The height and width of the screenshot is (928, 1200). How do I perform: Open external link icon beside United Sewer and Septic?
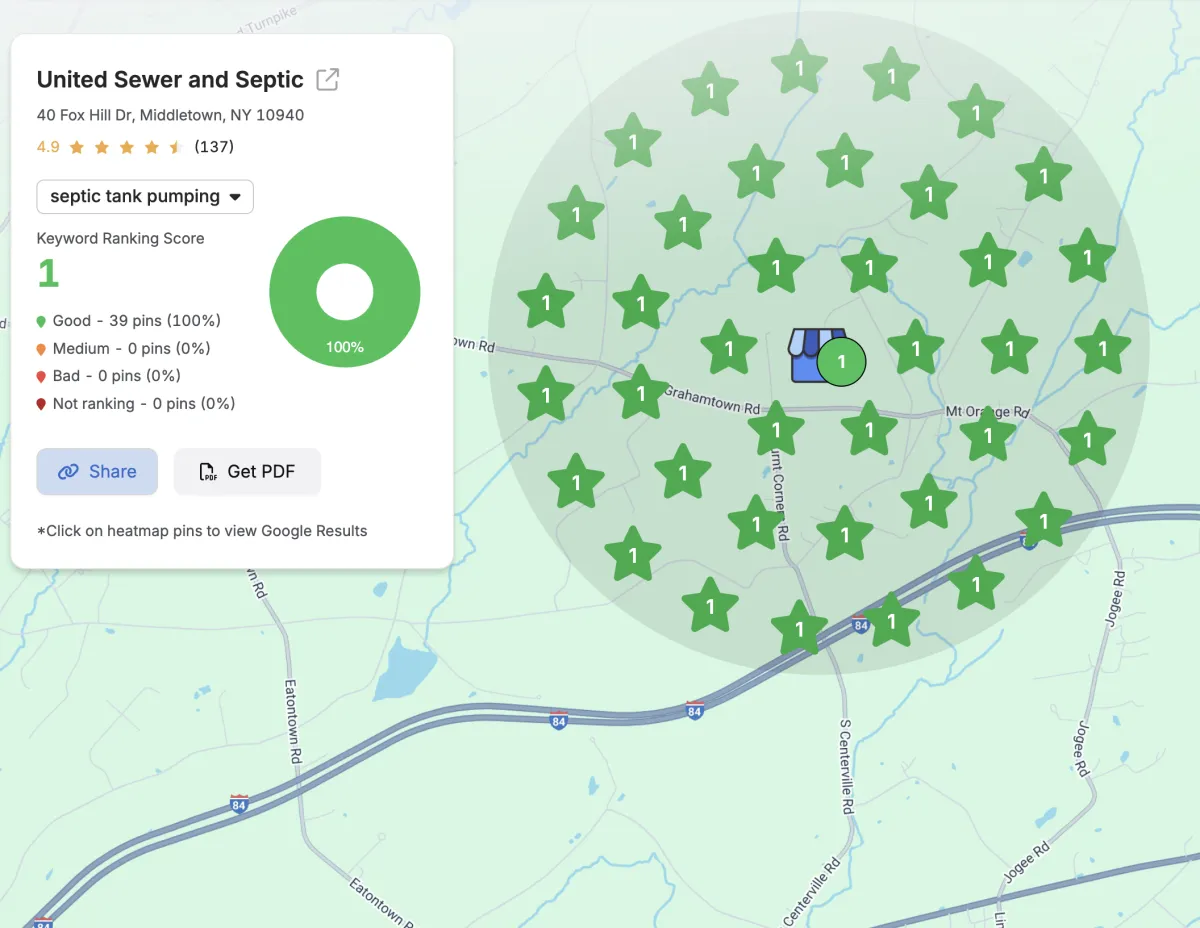pyautogui.click(x=327, y=80)
